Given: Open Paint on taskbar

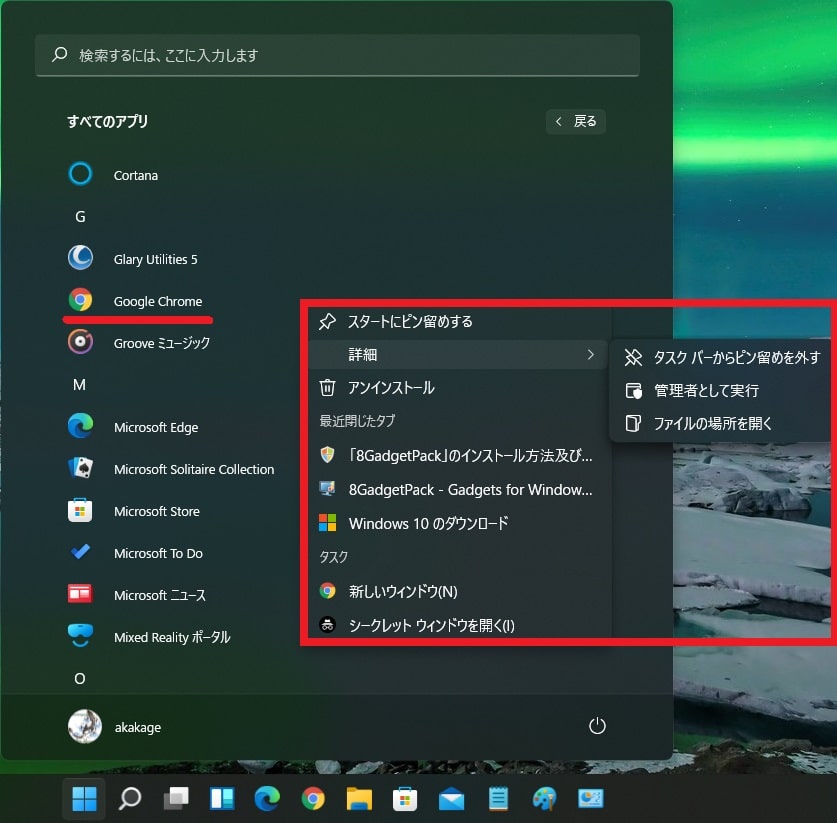Looking at the screenshot, I should coord(544,799).
